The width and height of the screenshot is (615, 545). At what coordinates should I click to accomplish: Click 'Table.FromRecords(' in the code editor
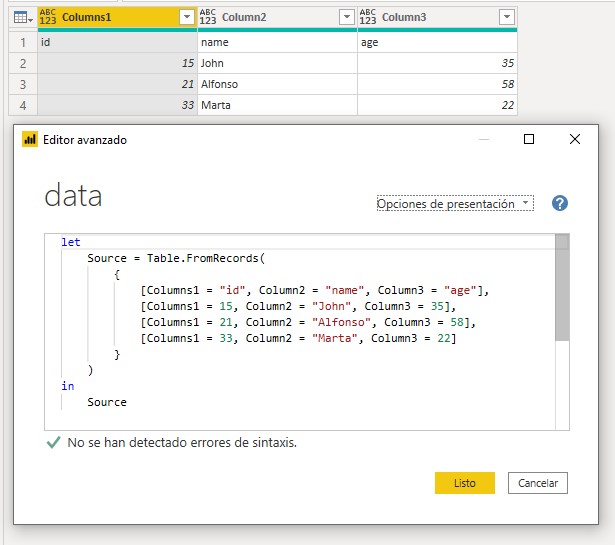click(x=206, y=258)
